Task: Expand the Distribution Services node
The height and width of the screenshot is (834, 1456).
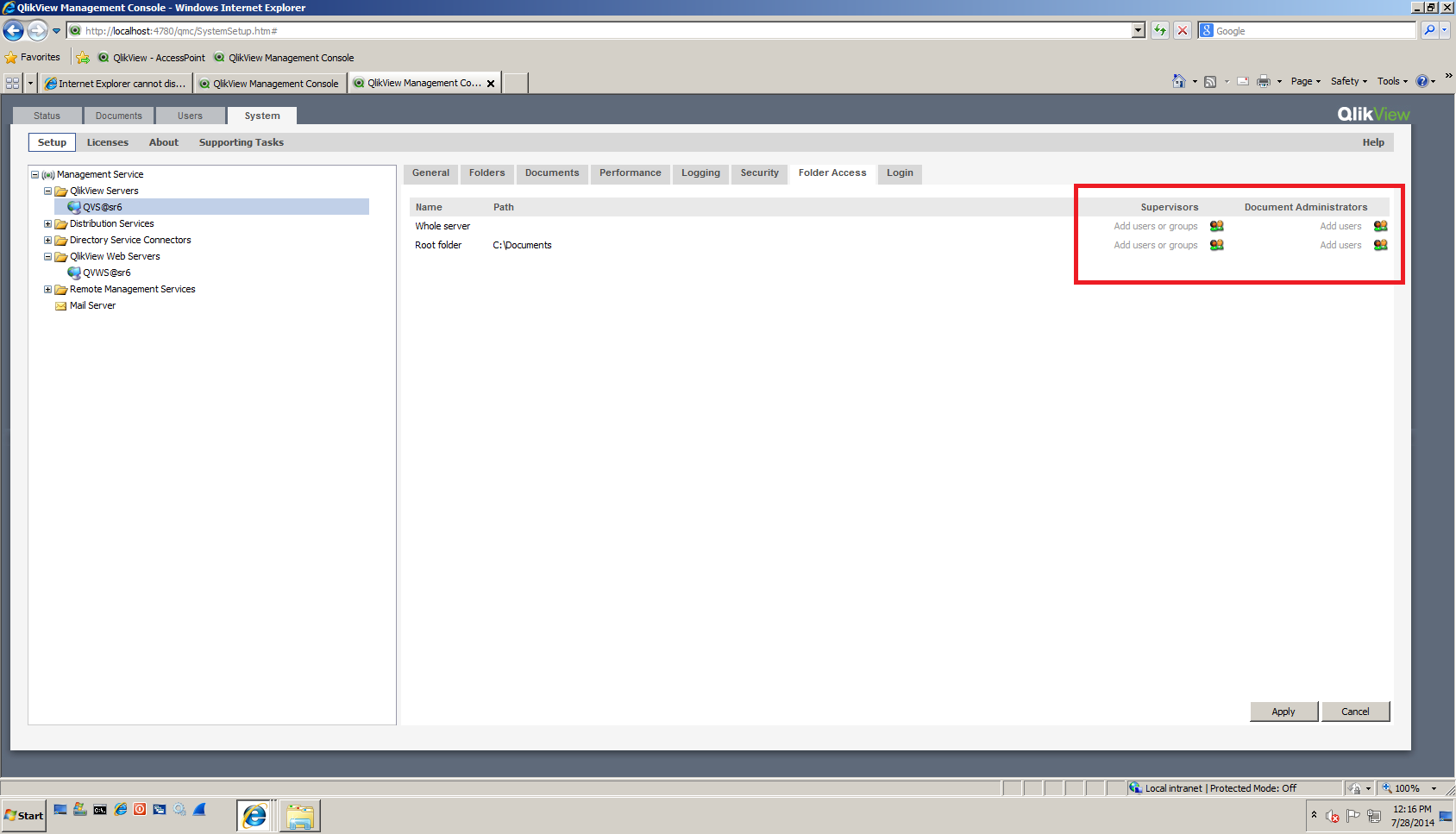Action: [x=48, y=223]
